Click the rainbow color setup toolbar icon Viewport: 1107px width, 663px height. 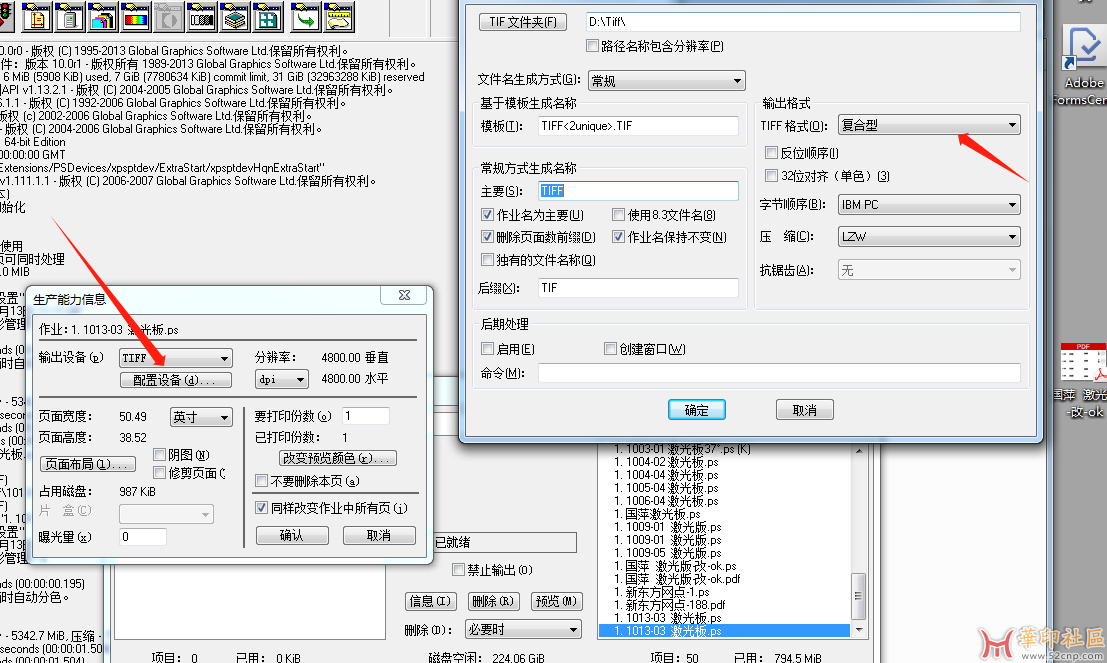[135, 17]
